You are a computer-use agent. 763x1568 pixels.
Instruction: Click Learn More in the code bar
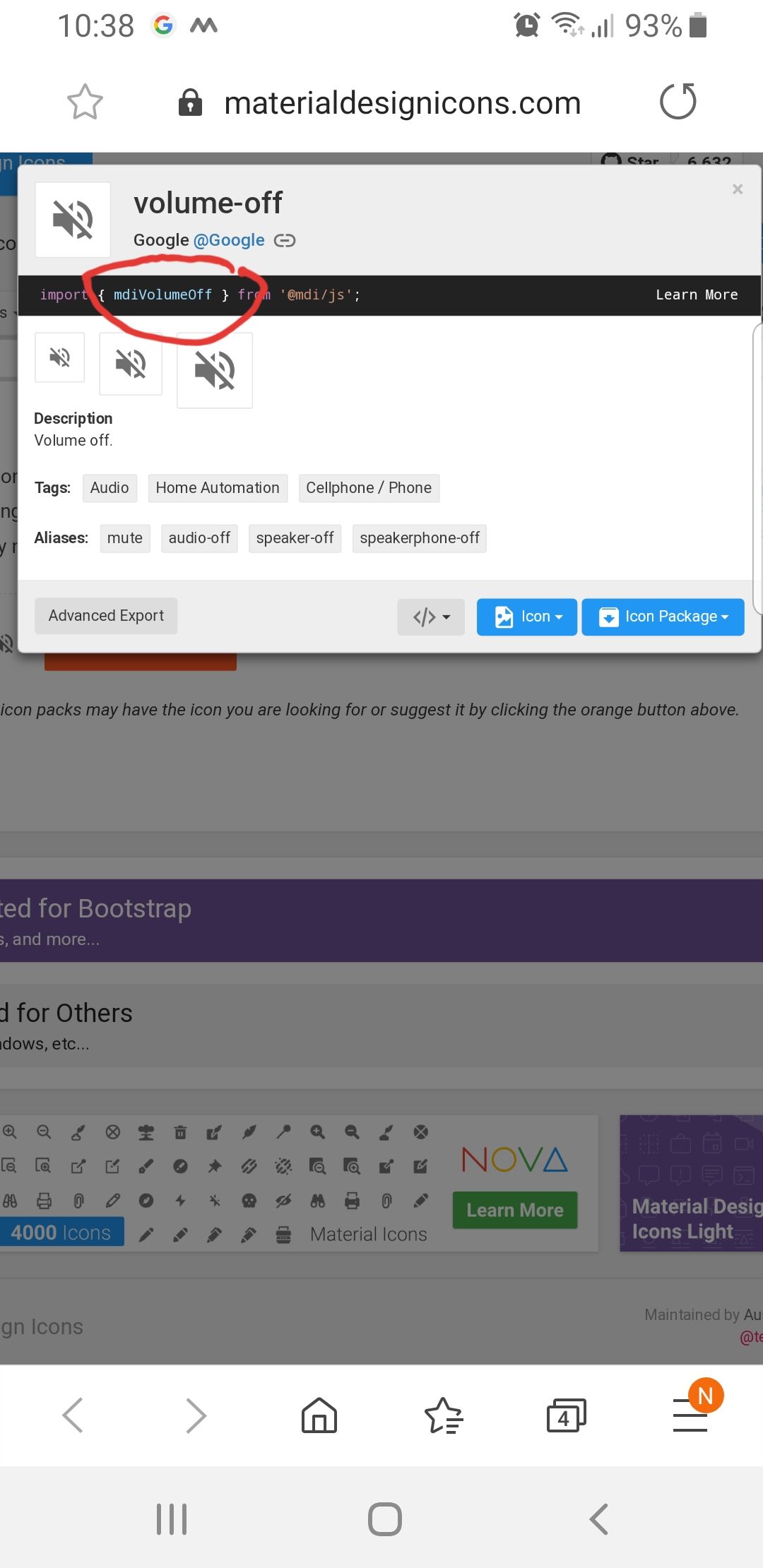point(697,295)
